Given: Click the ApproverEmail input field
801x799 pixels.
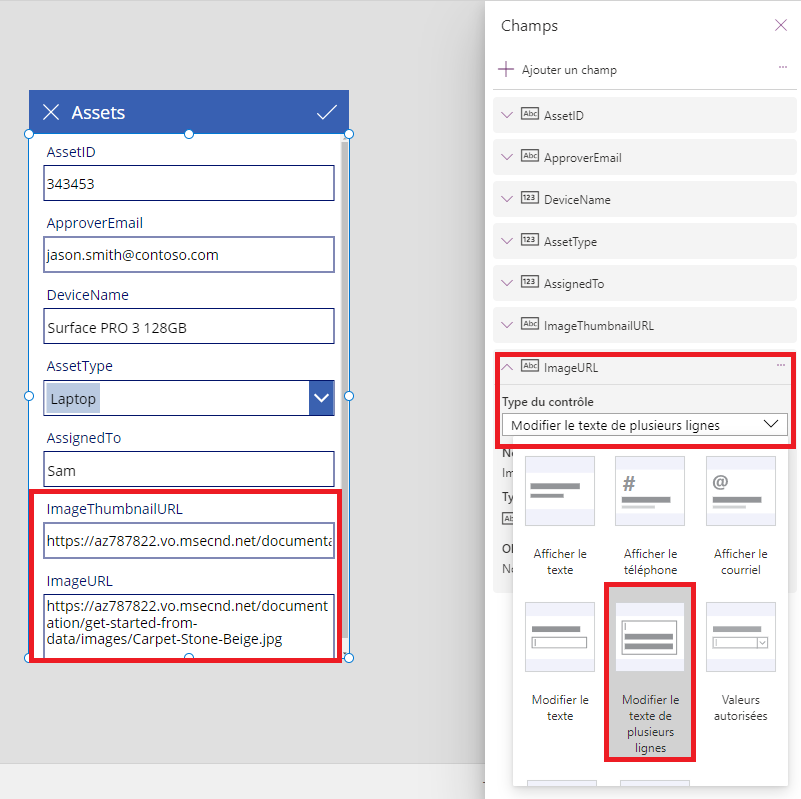Looking at the screenshot, I should point(189,254).
